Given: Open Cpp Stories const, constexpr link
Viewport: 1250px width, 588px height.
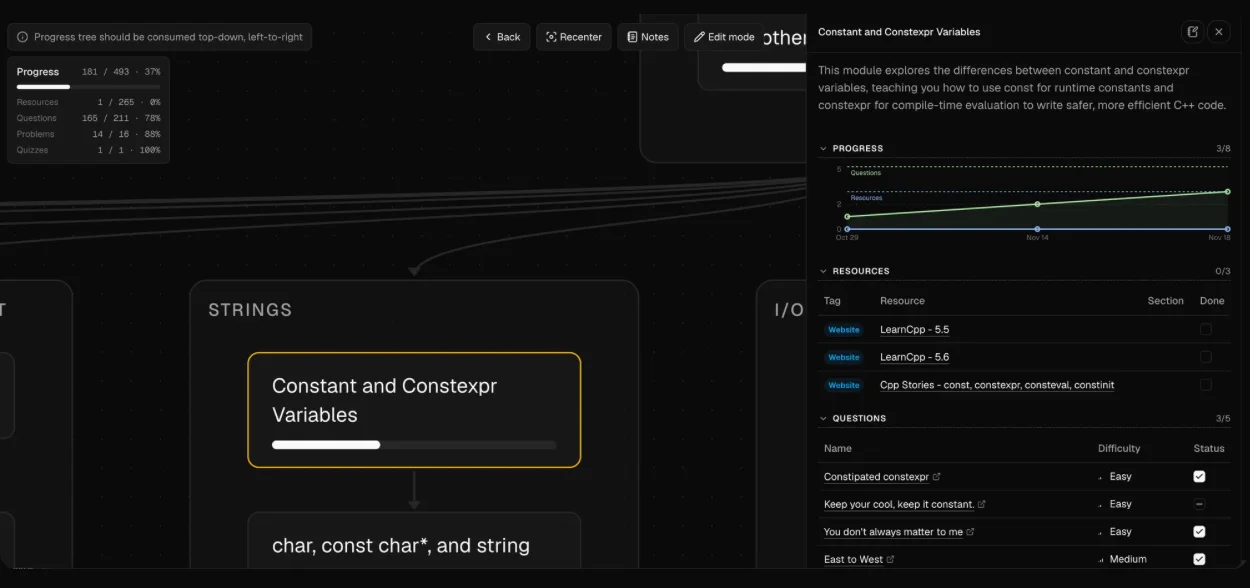Looking at the screenshot, I should pyautogui.click(x=997, y=385).
